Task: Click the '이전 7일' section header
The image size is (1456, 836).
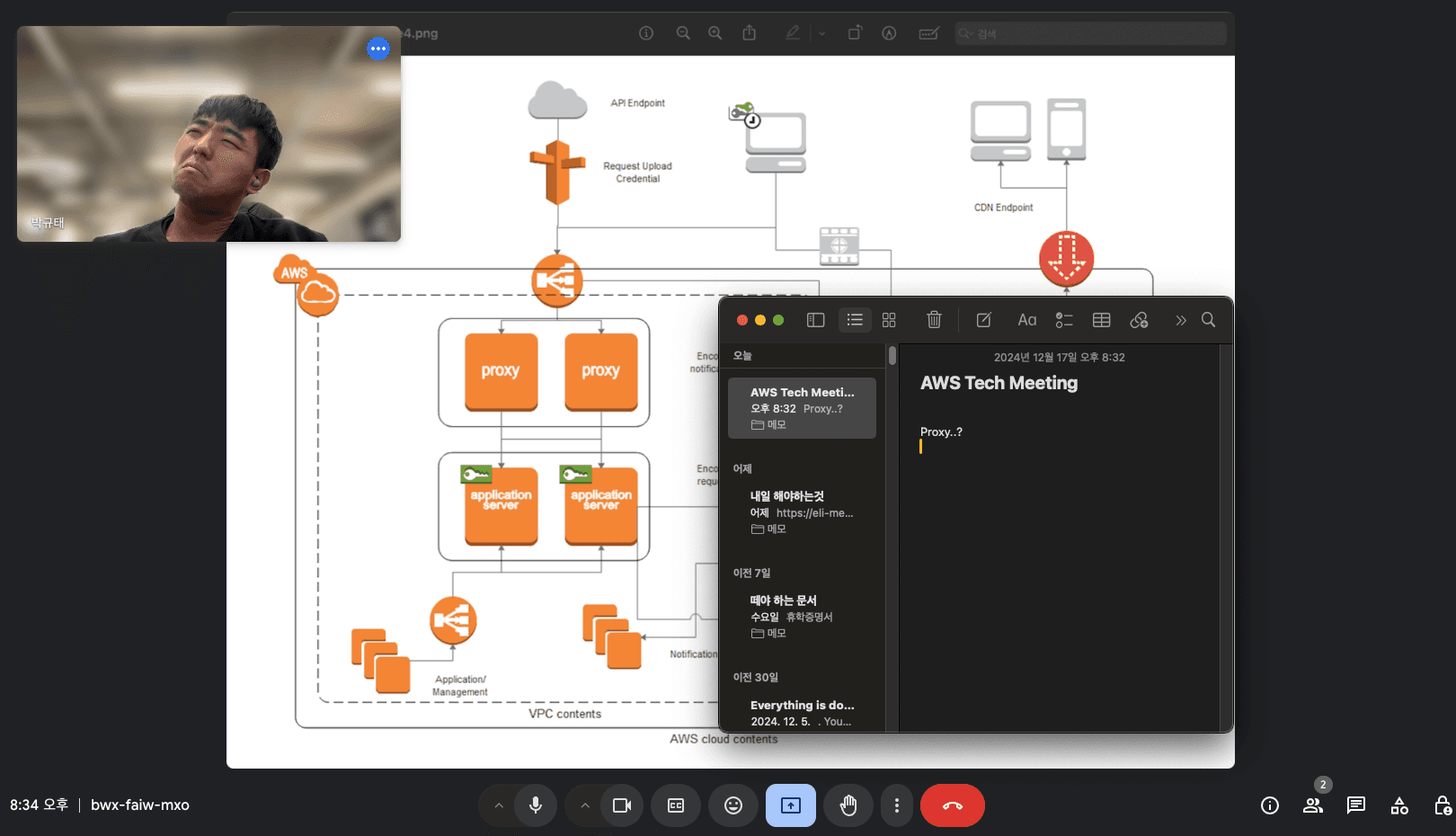Action: pyautogui.click(x=751, y=574)
